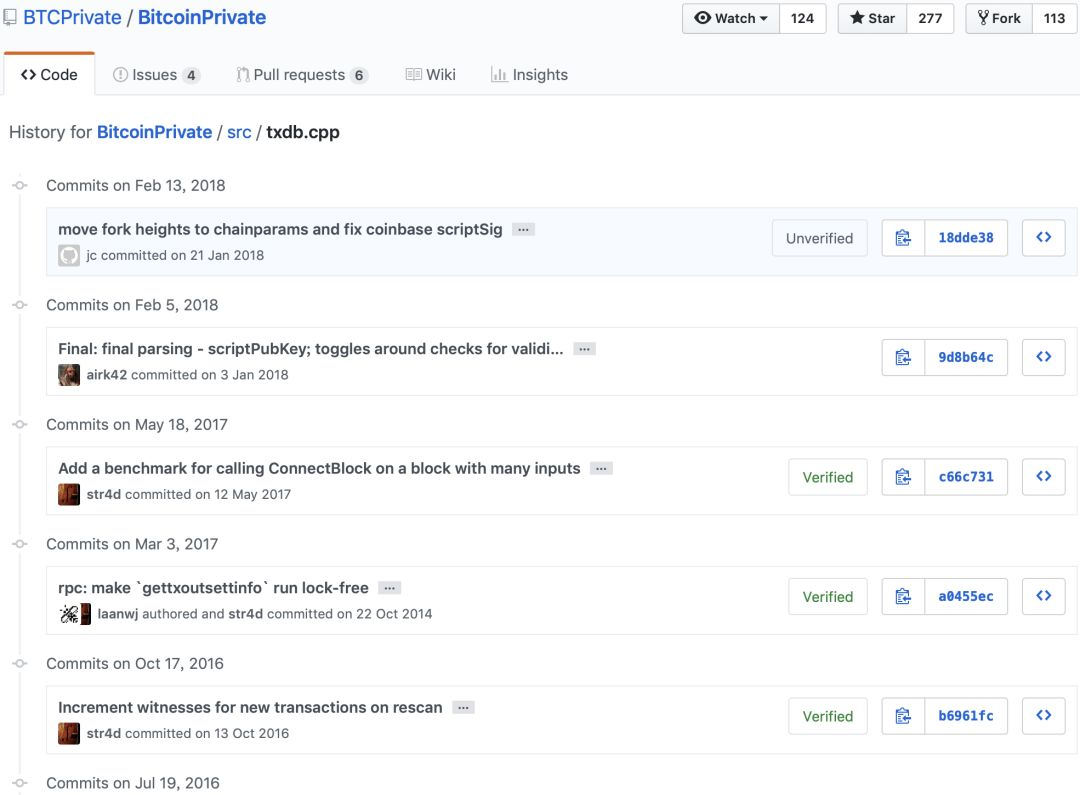Viewport: 1080px width, 795px height.
Task: Open commit hash 9d8b64c
Action: point(966,357)
